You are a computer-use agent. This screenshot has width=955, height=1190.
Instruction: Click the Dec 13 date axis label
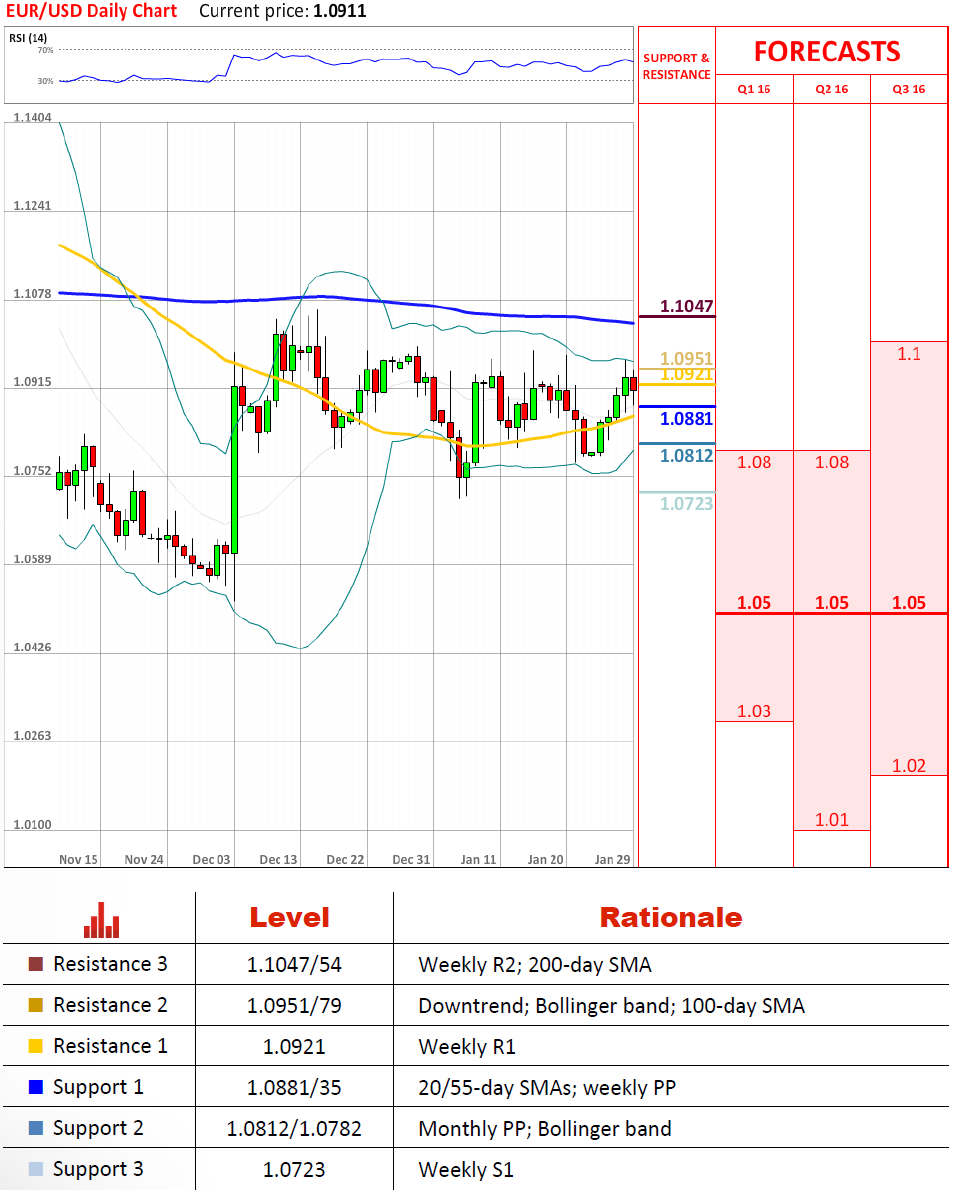[278, 859]
